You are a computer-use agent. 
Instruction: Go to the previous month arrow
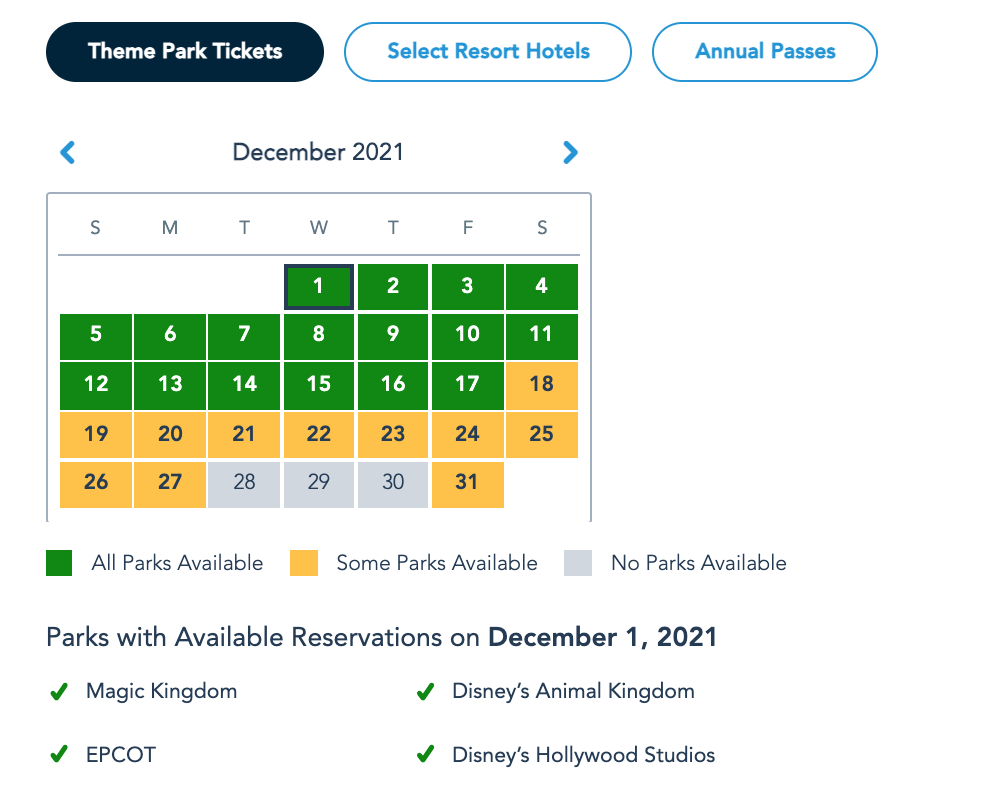[68, 152]
